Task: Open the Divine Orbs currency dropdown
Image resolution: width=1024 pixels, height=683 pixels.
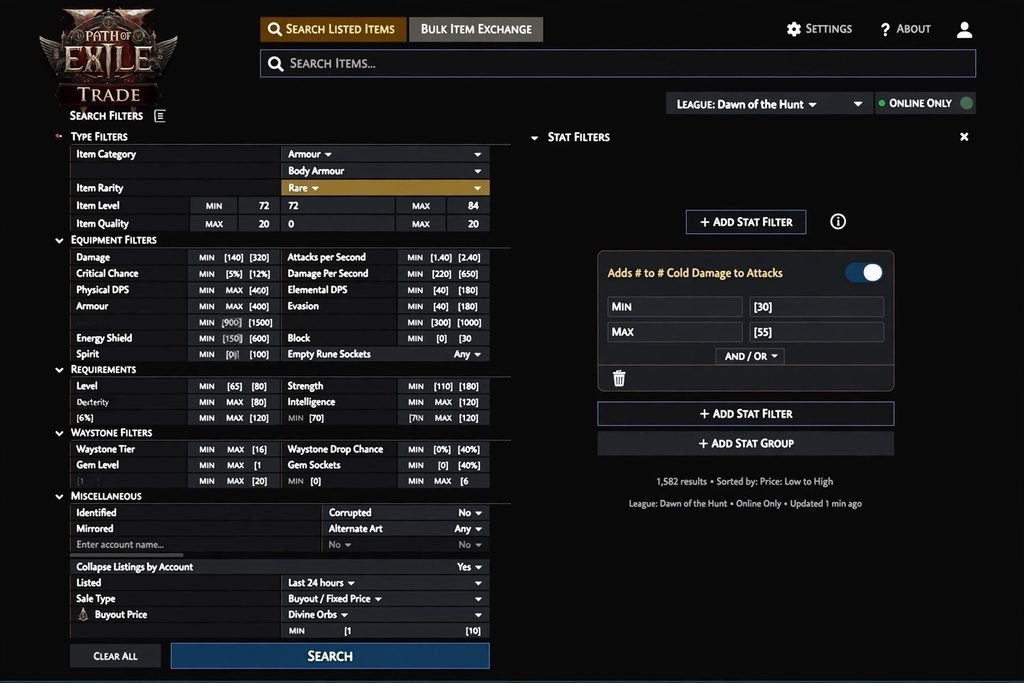Action: [385, 614]
